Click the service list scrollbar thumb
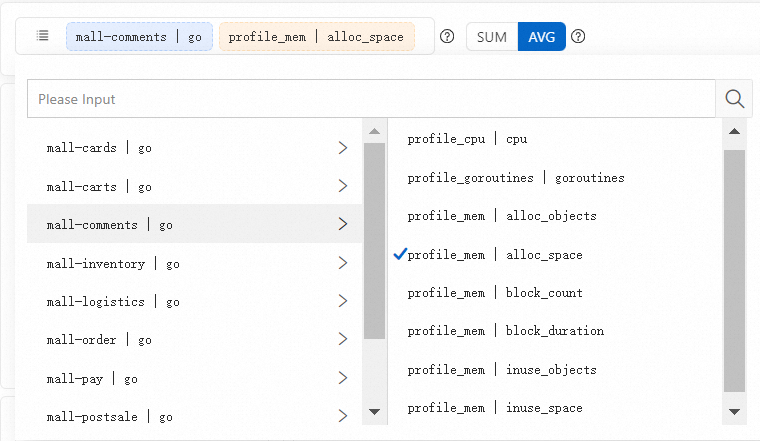760x441 pixels. click(374, 240)
